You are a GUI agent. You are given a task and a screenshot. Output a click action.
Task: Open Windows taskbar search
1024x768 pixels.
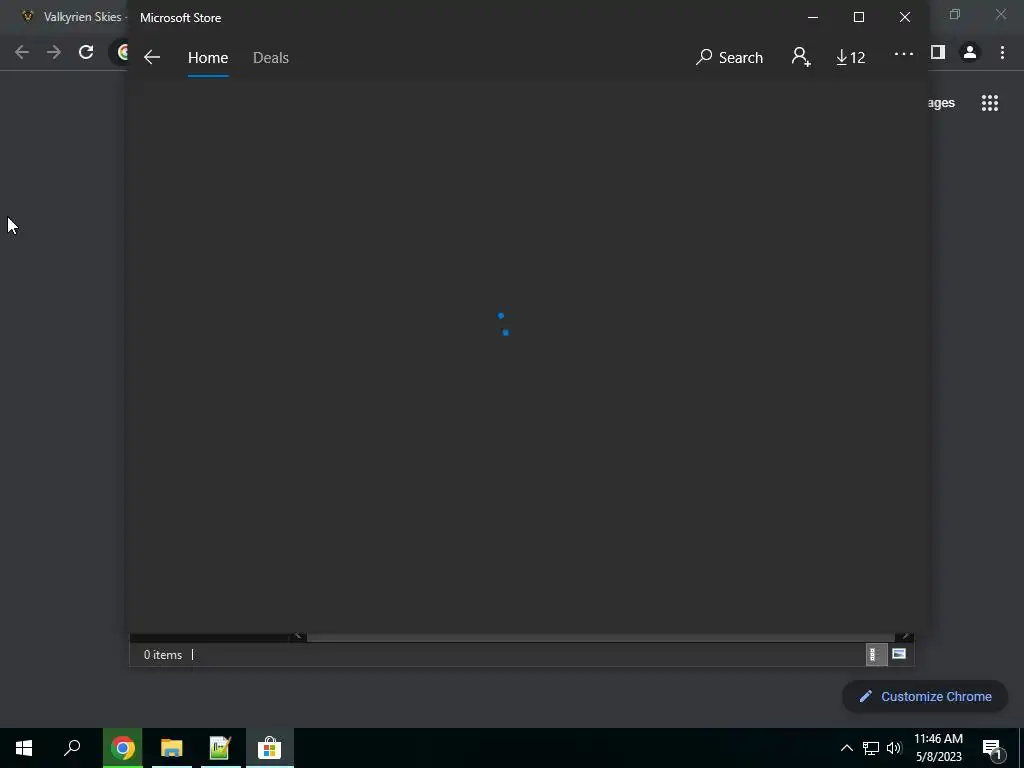[72, 748]
